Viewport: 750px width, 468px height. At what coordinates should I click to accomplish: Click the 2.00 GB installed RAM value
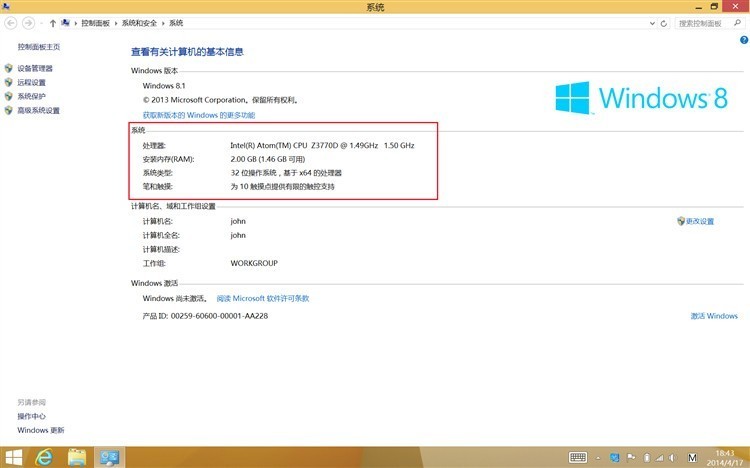267,159
